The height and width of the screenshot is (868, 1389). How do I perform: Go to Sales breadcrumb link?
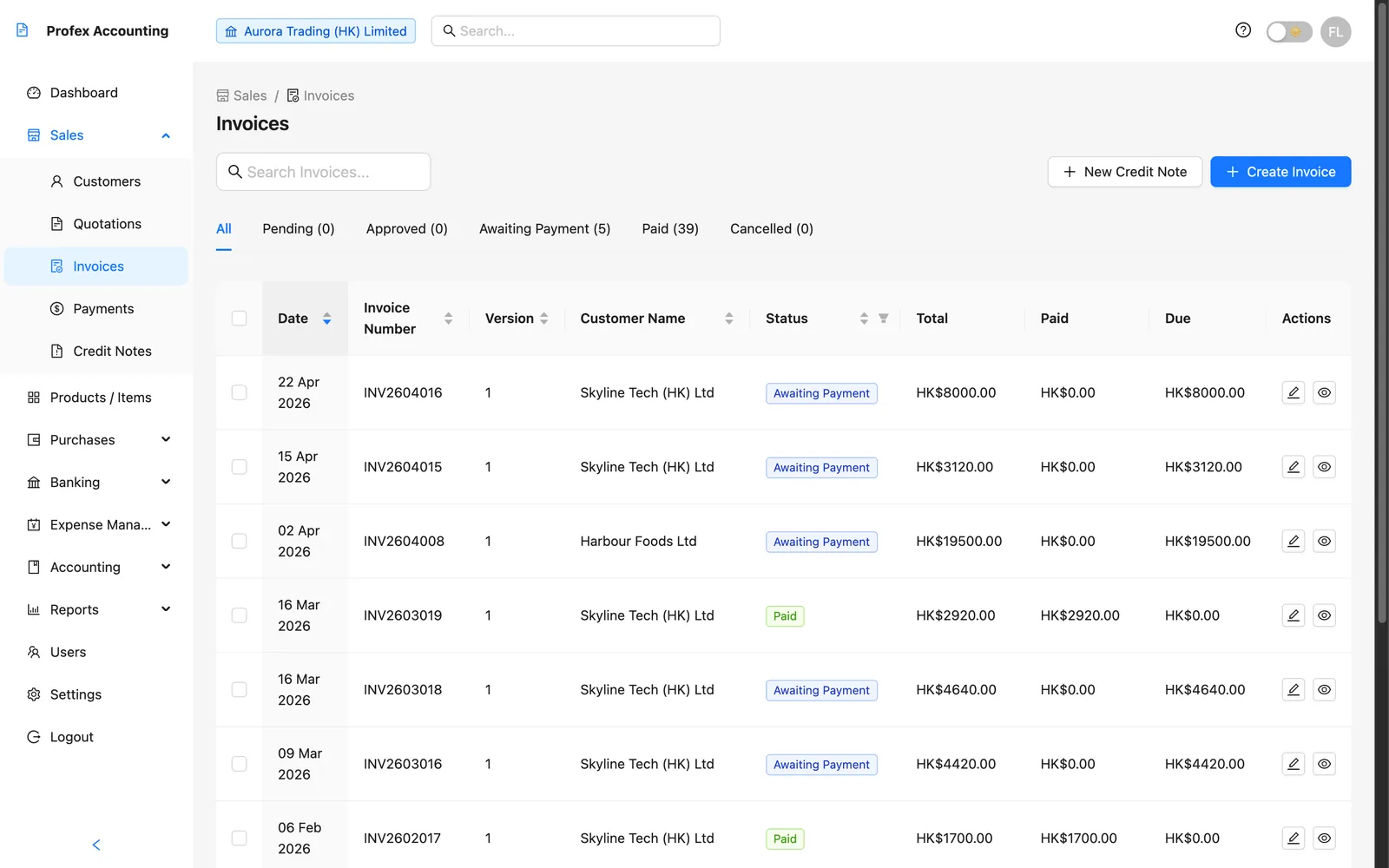coord(242,95)
